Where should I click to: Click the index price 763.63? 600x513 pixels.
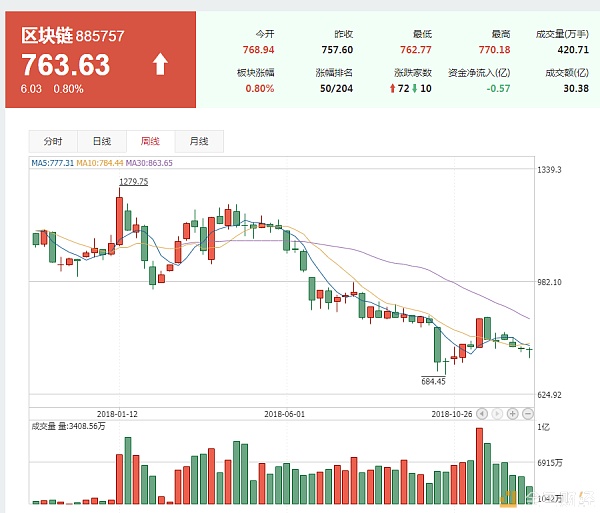pos(65,65)
